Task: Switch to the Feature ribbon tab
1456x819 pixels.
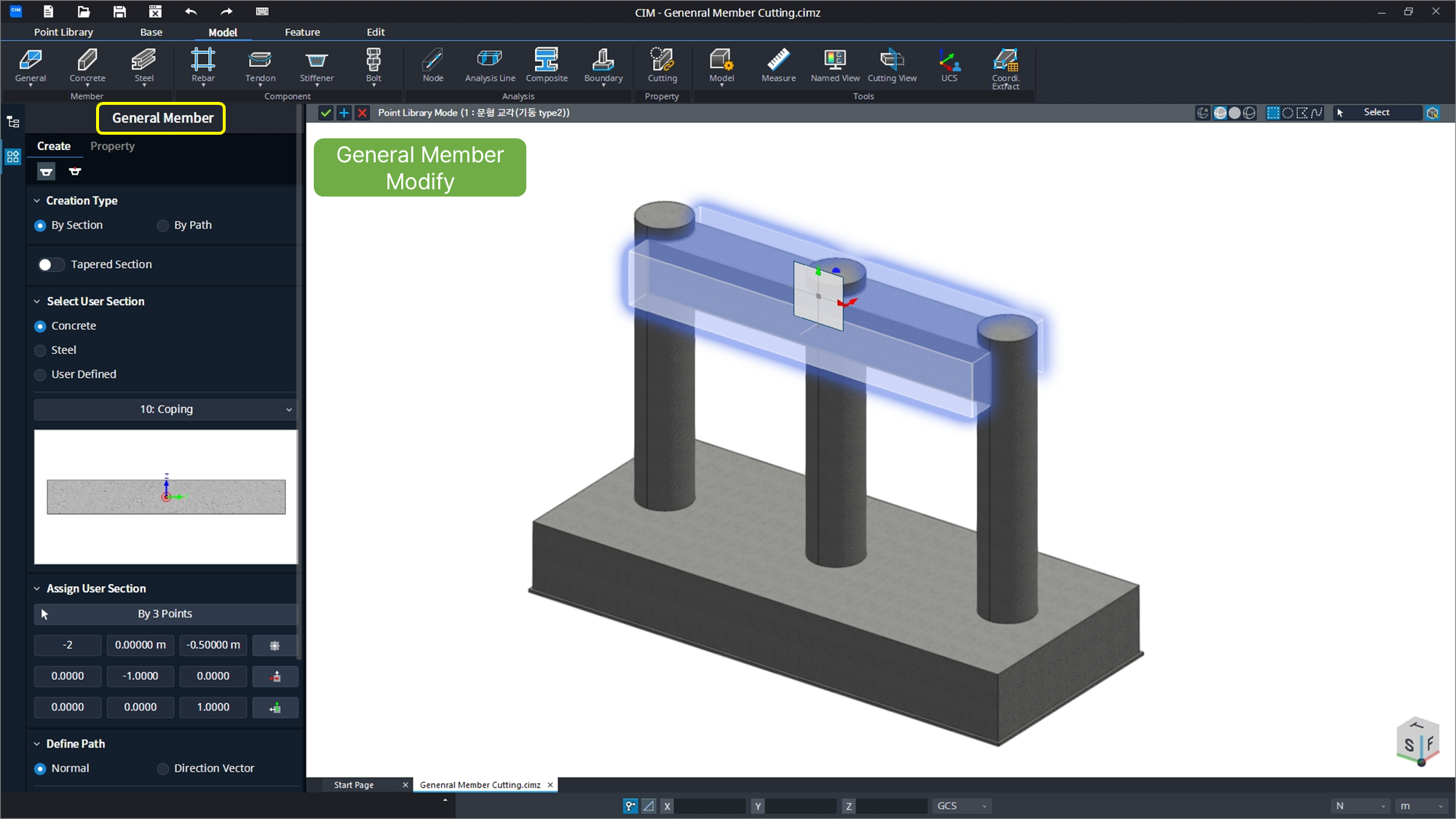Action: (x=302, y=32)
